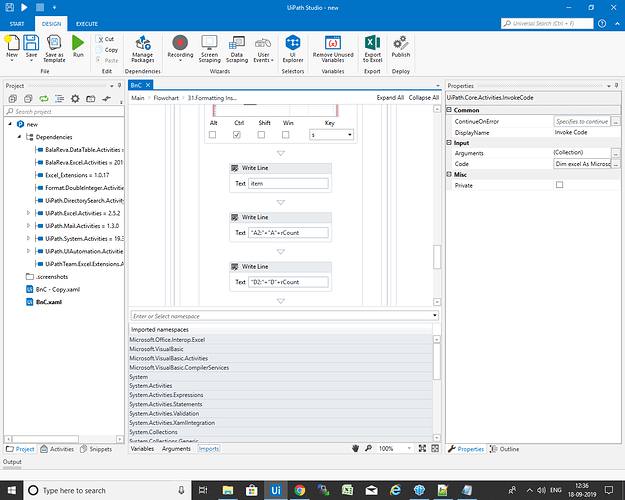
Task: Click Windows Start button
Action: tap(12, 490)
